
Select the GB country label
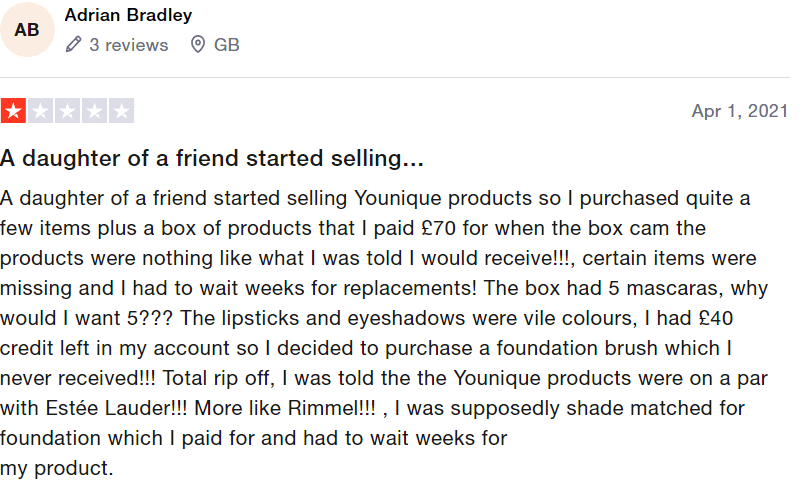click(226, 45)
